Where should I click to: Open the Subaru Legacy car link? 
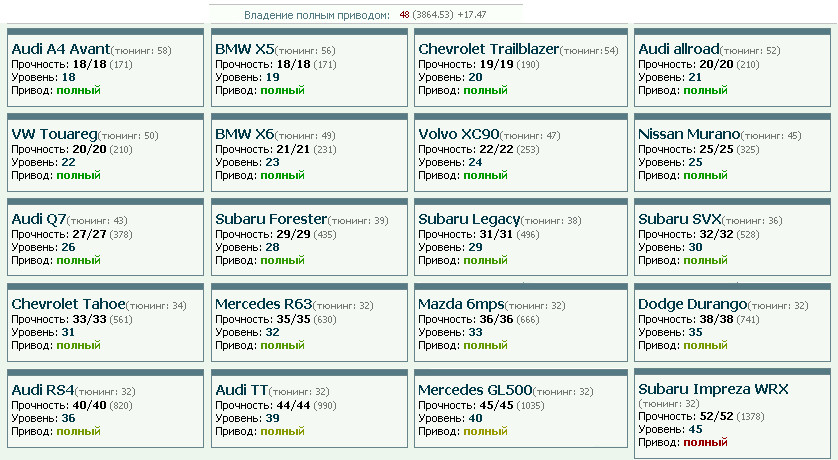click(469, 219)
